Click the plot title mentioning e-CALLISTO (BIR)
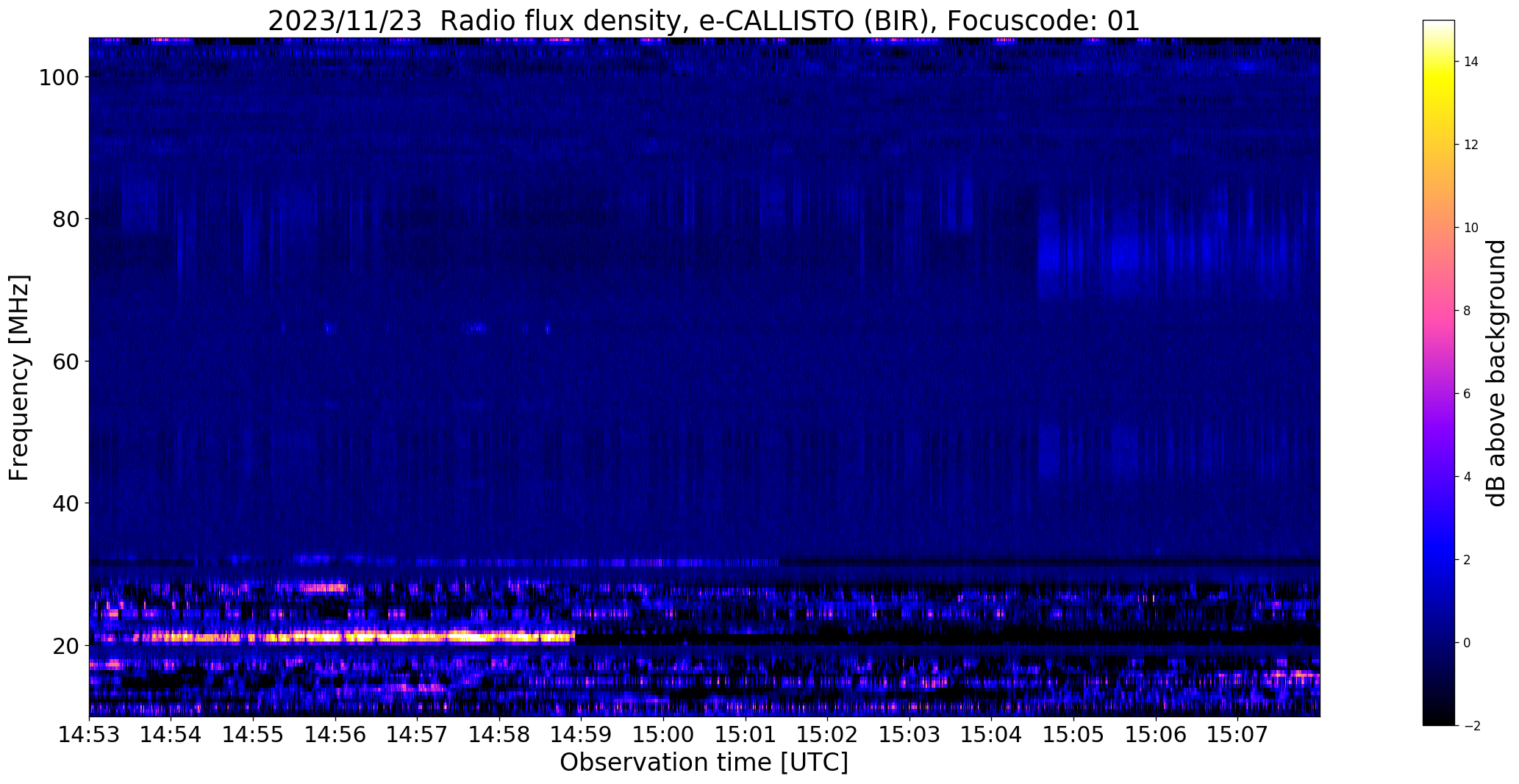Screen dimensions: 1519x784 (704, 21)
